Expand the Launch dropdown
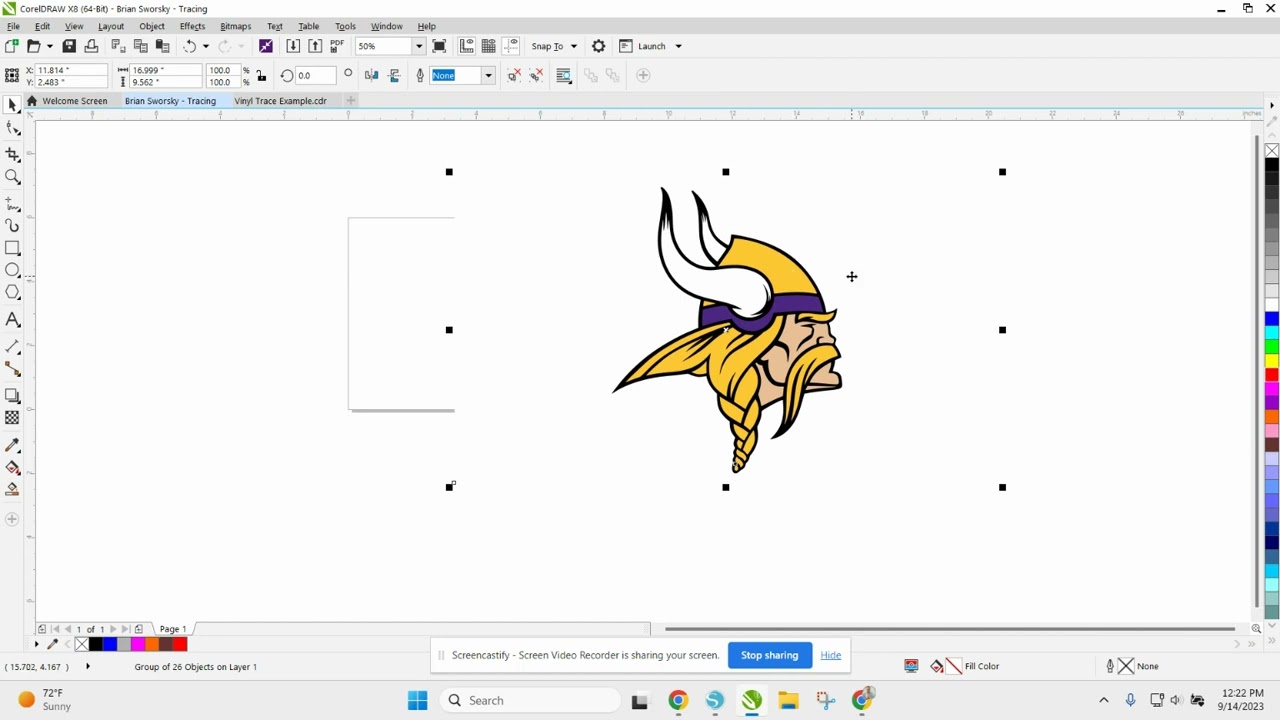This screenshot has height=720, width=1280. (x=678, y=46)
